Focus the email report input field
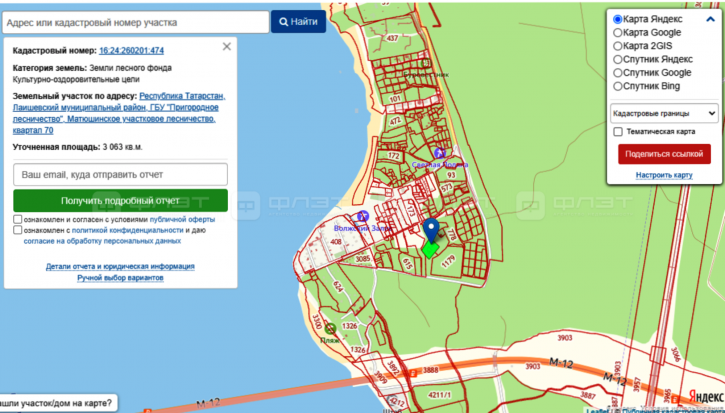This screenshot has height=413, width=725. pos(120,175)
